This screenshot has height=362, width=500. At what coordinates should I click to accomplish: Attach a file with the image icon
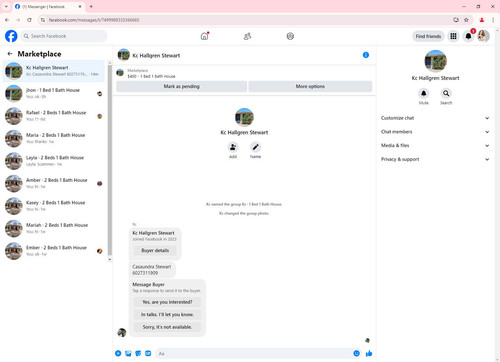click(128, 353)
